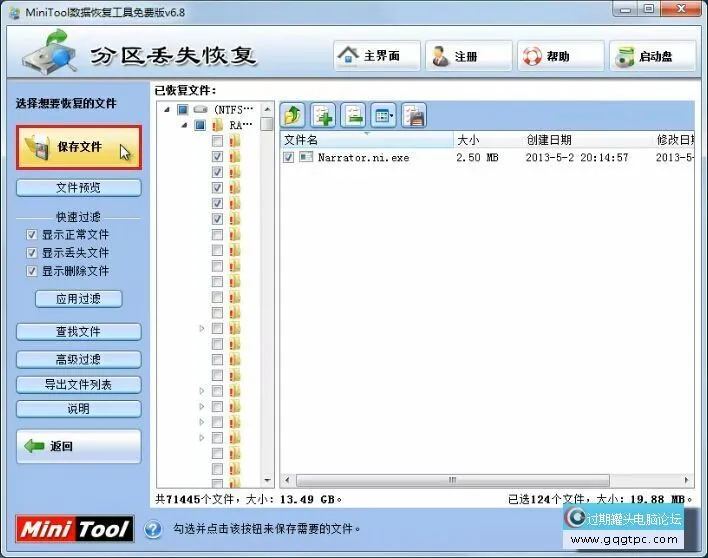Screen dimensions: 708x558
Task: Click the save-list floppy disk toolbar icon
Action: coord(414,115)
